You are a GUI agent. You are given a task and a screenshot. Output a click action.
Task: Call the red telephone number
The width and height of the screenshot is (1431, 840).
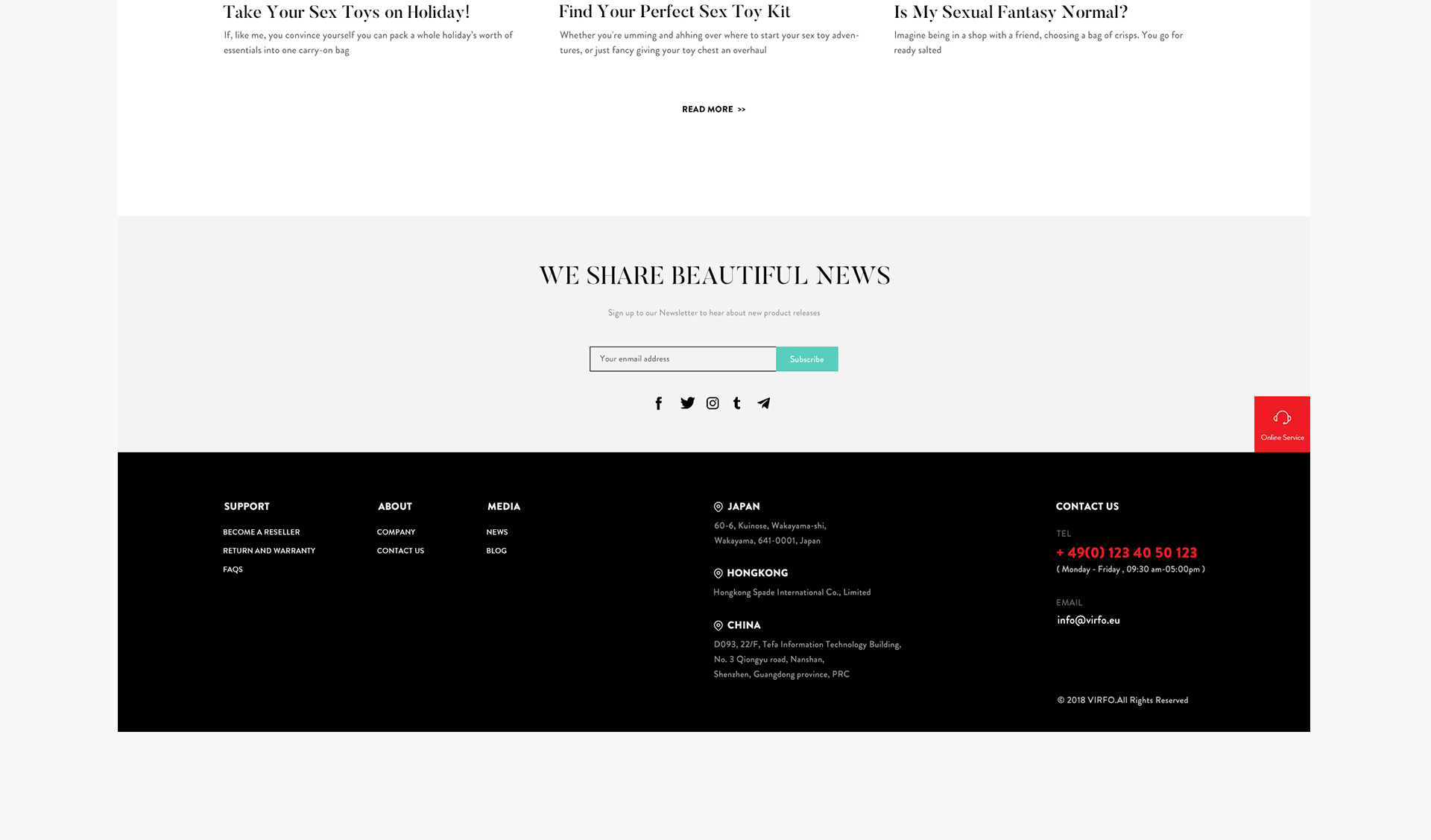click(x=1126, y=553)
